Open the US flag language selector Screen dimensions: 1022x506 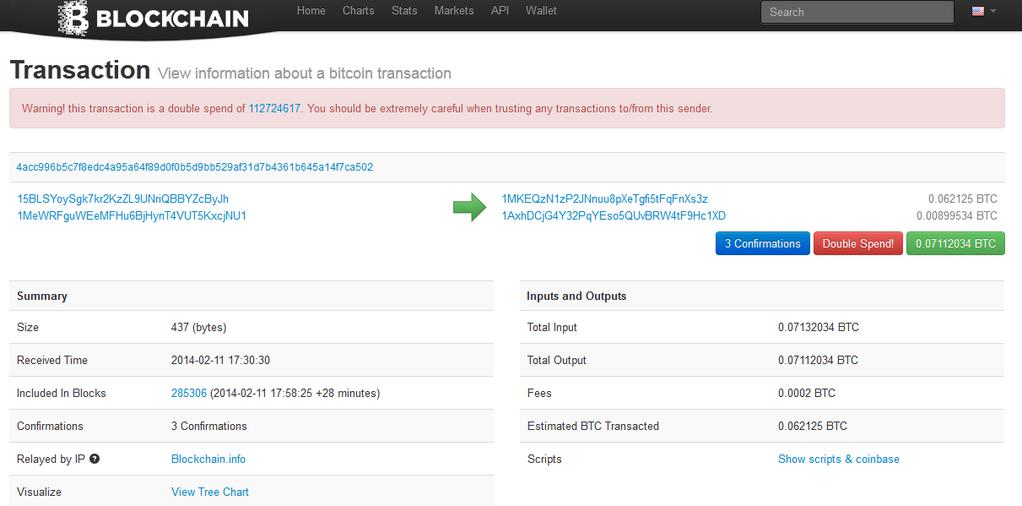tap(984, 11)
